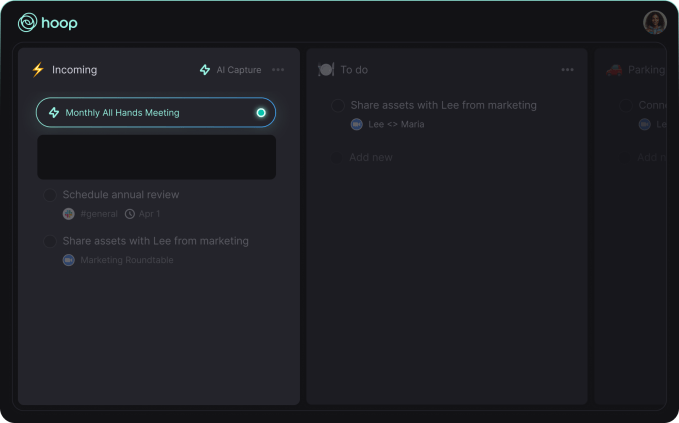Open the To do column options menu
Image resolution: width=679 pixels, height=423 pixels.
click(567, 70)
